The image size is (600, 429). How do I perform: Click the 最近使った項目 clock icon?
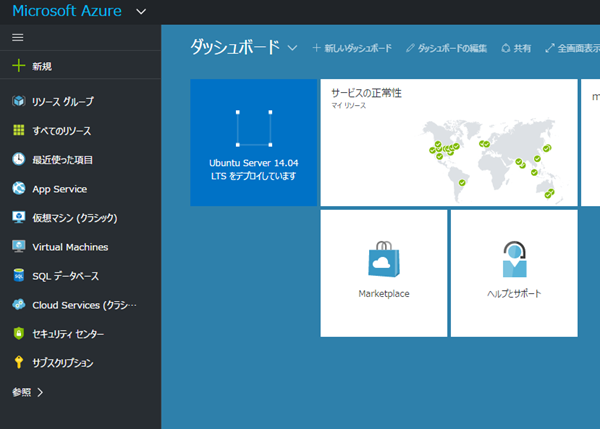click(x=18, y=159)
